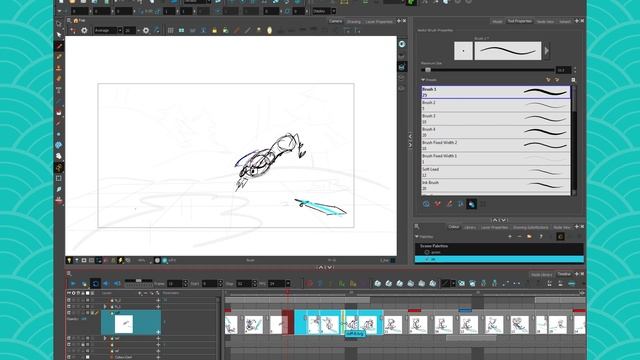Click the red record icon in the Timeline toolbar

[x=309, y=283]
